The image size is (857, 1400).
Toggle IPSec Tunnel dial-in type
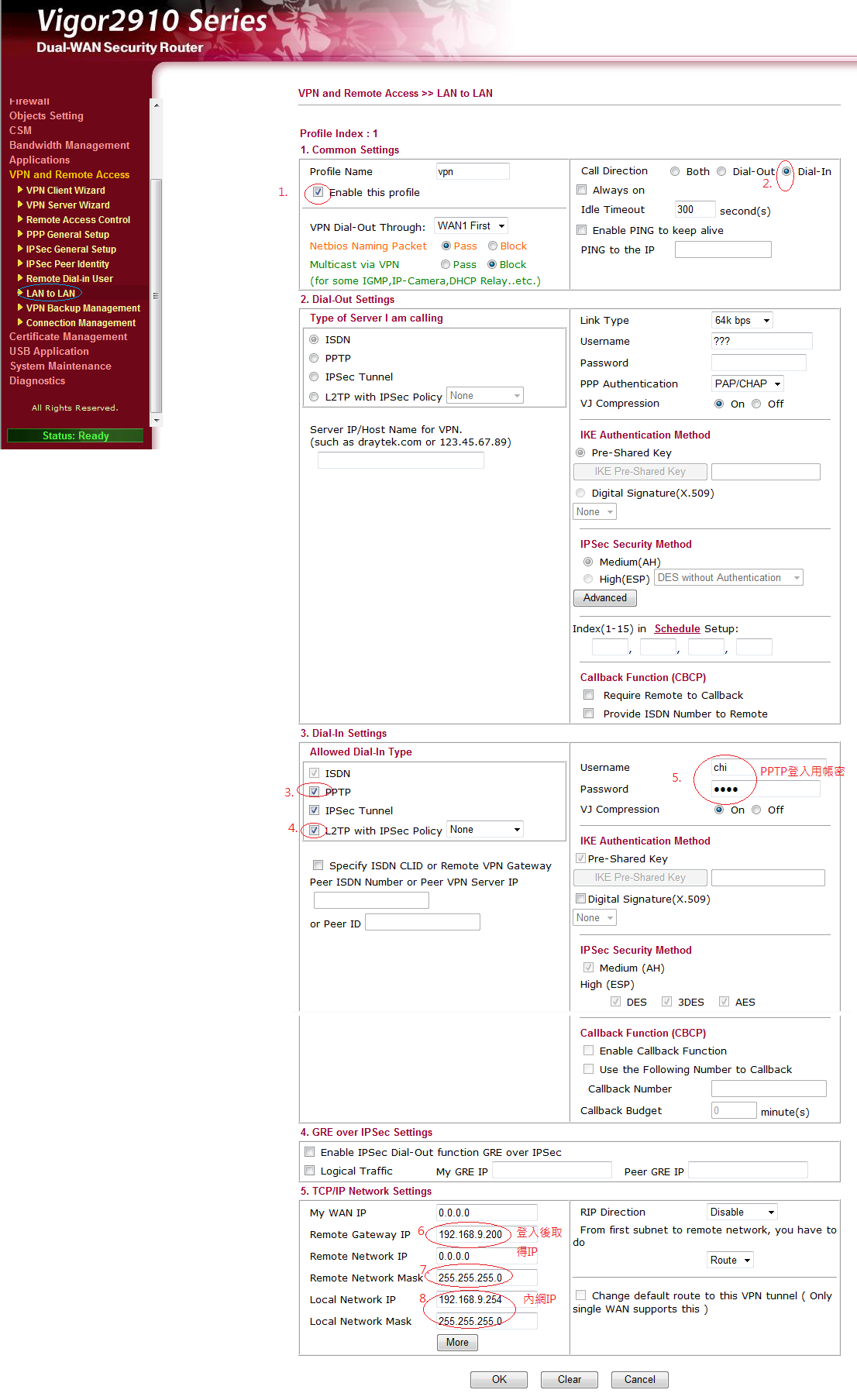[x=315, y=810]
